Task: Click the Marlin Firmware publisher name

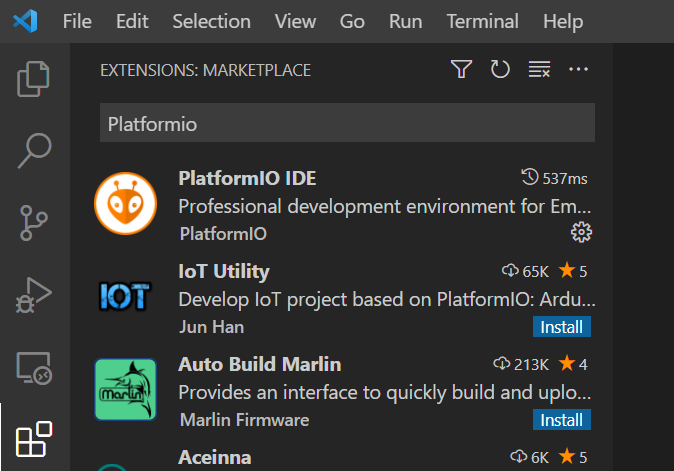Action: pos(244,420)
